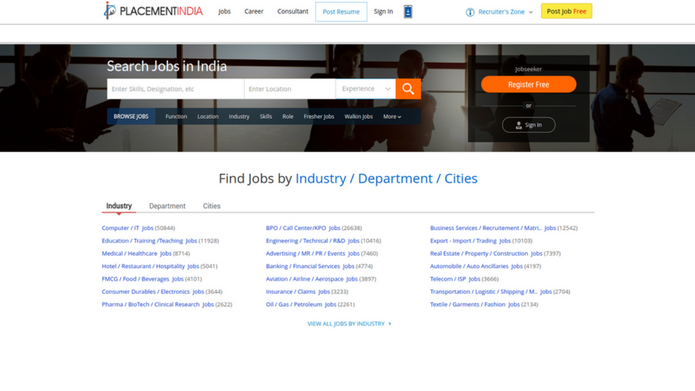Open Telecom / ISP Jobs

pos(455,279)
